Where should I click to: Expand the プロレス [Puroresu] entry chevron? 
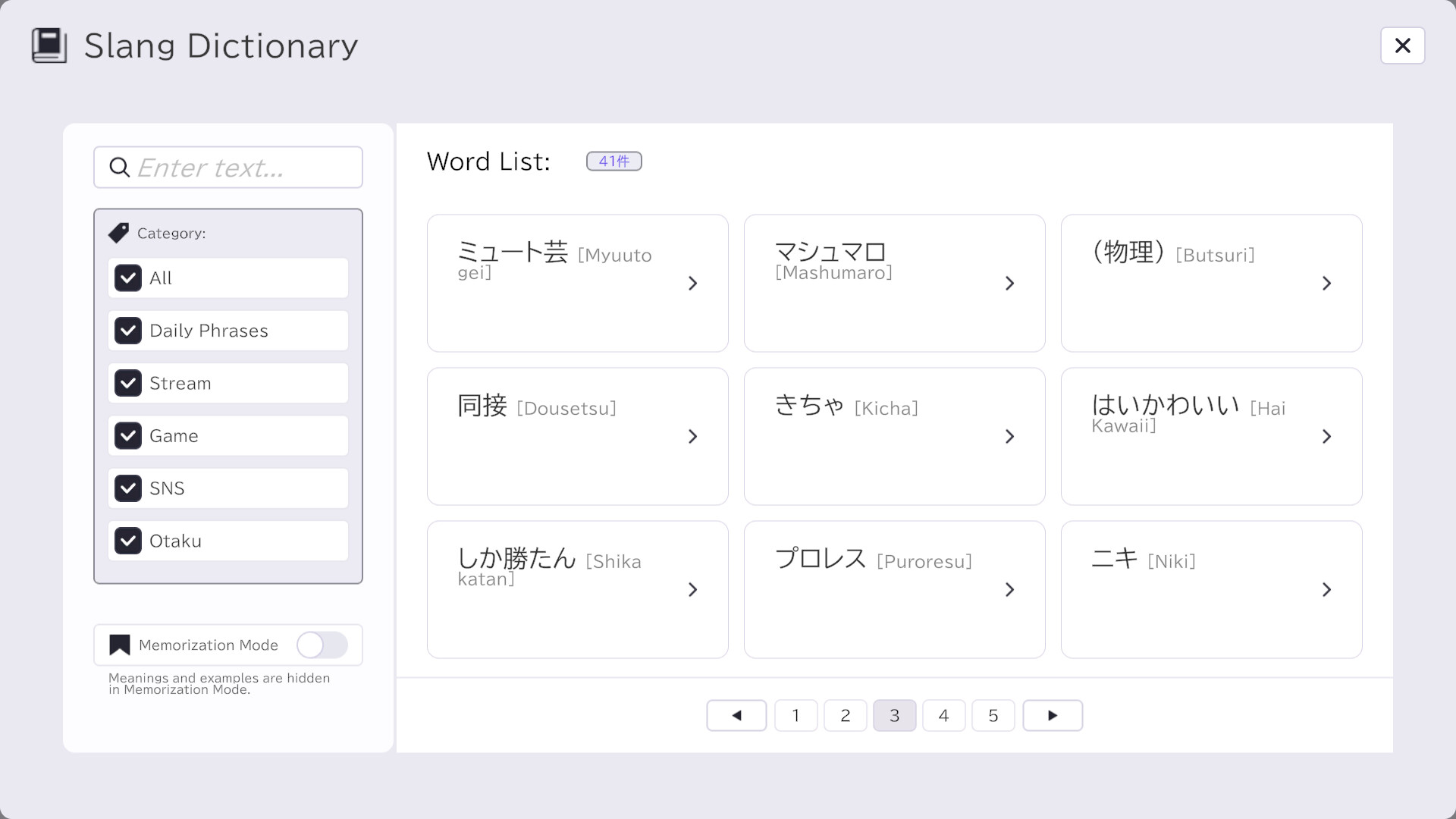pos(1009,590)
